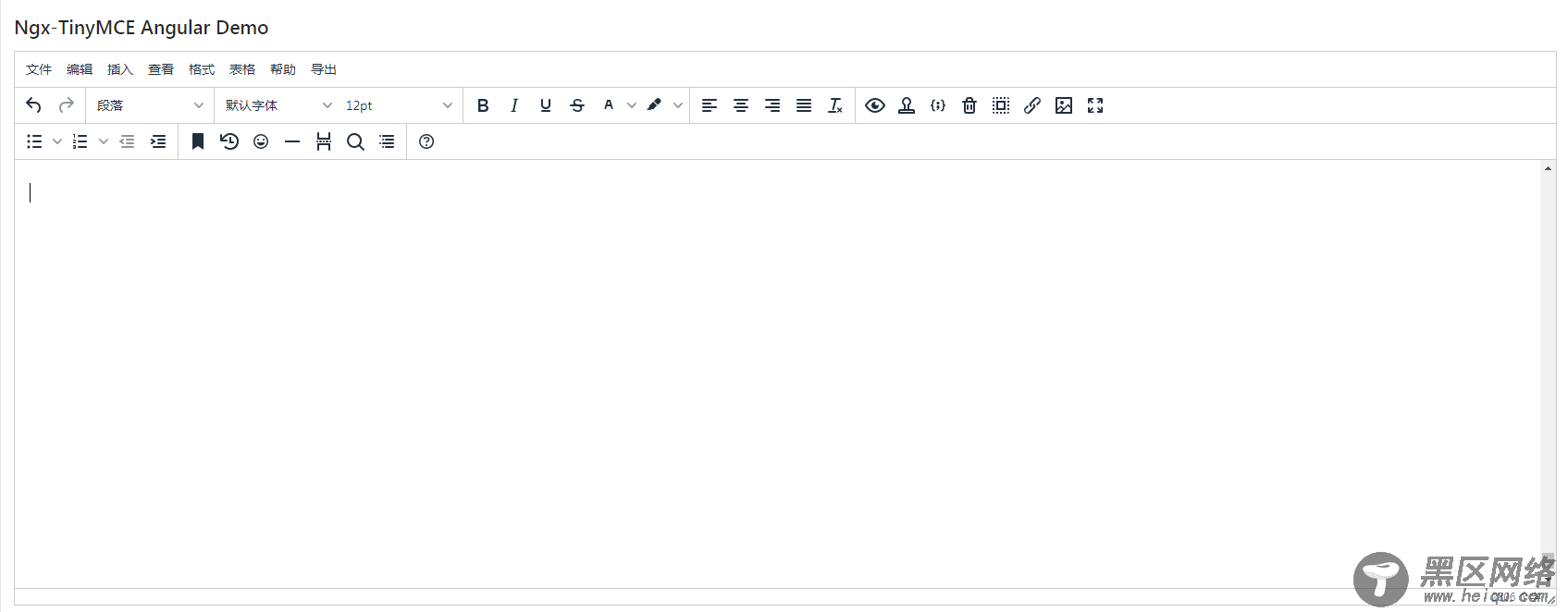Insert a page break

pos(324,141)
